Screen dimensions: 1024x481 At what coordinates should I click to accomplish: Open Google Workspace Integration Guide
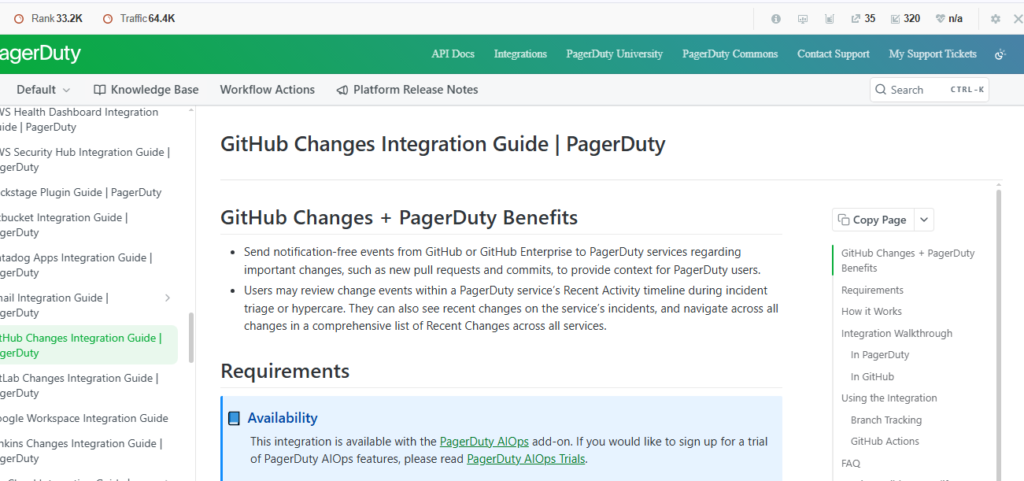tap(84, 418)
